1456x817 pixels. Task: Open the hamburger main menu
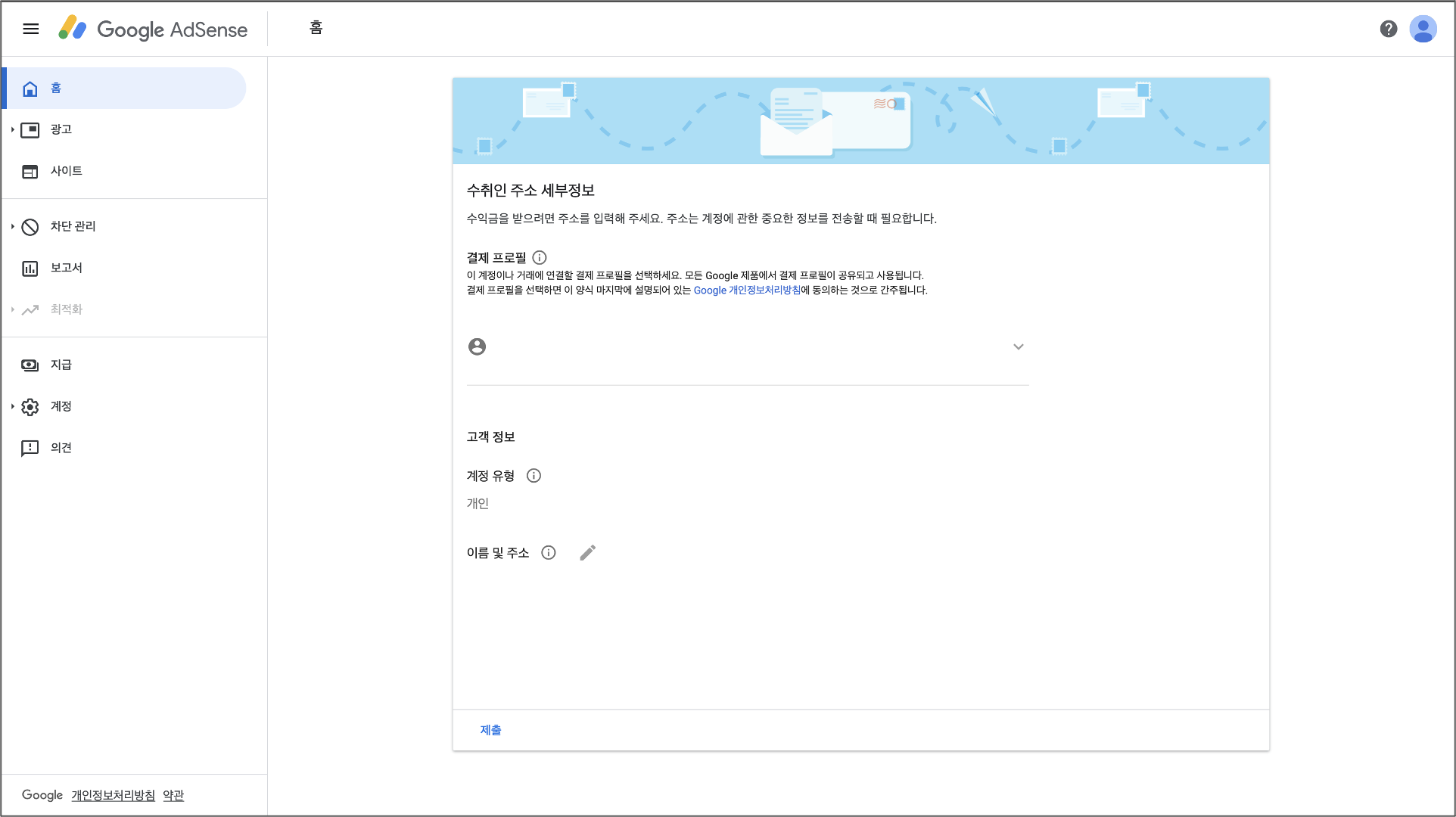pos(30,29)
